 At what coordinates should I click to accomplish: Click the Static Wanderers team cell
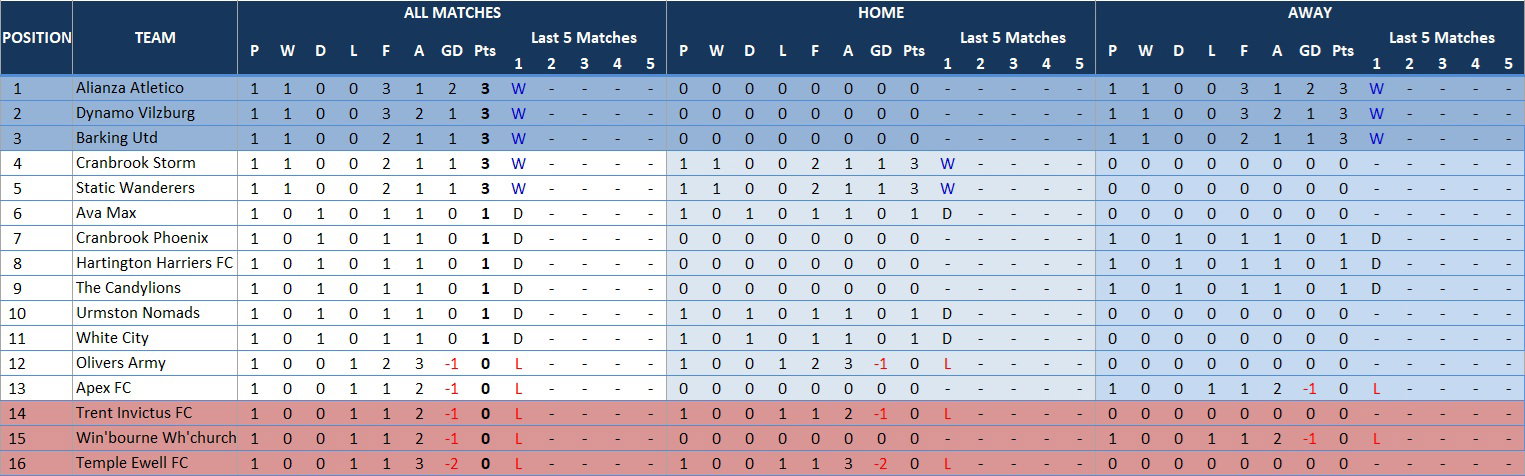tap(155, 188)
